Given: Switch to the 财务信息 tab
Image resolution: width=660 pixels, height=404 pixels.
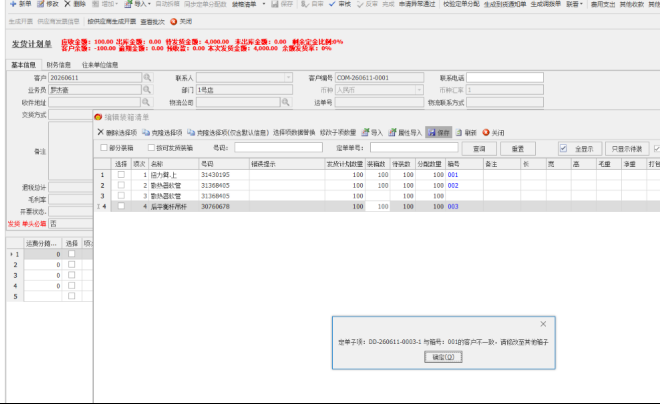Looking at the screenshot, I should (59, 65).
